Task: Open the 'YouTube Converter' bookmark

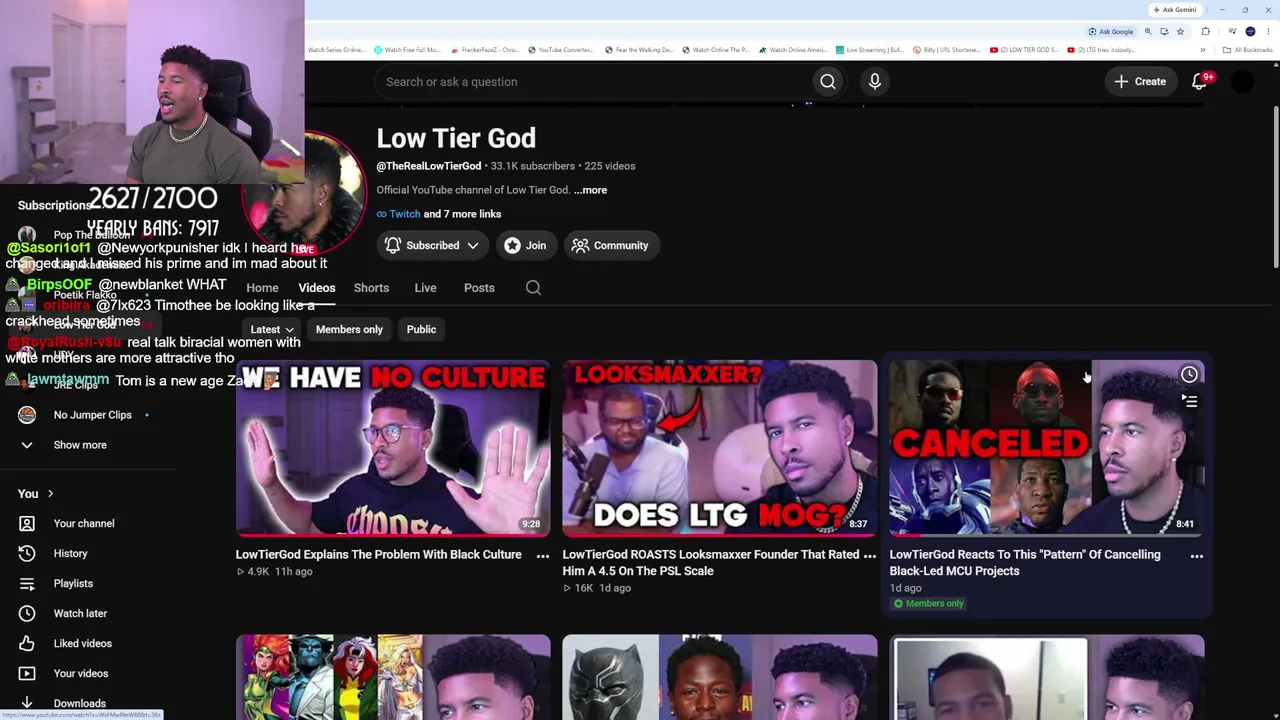Action: click(x=561, y=50)
